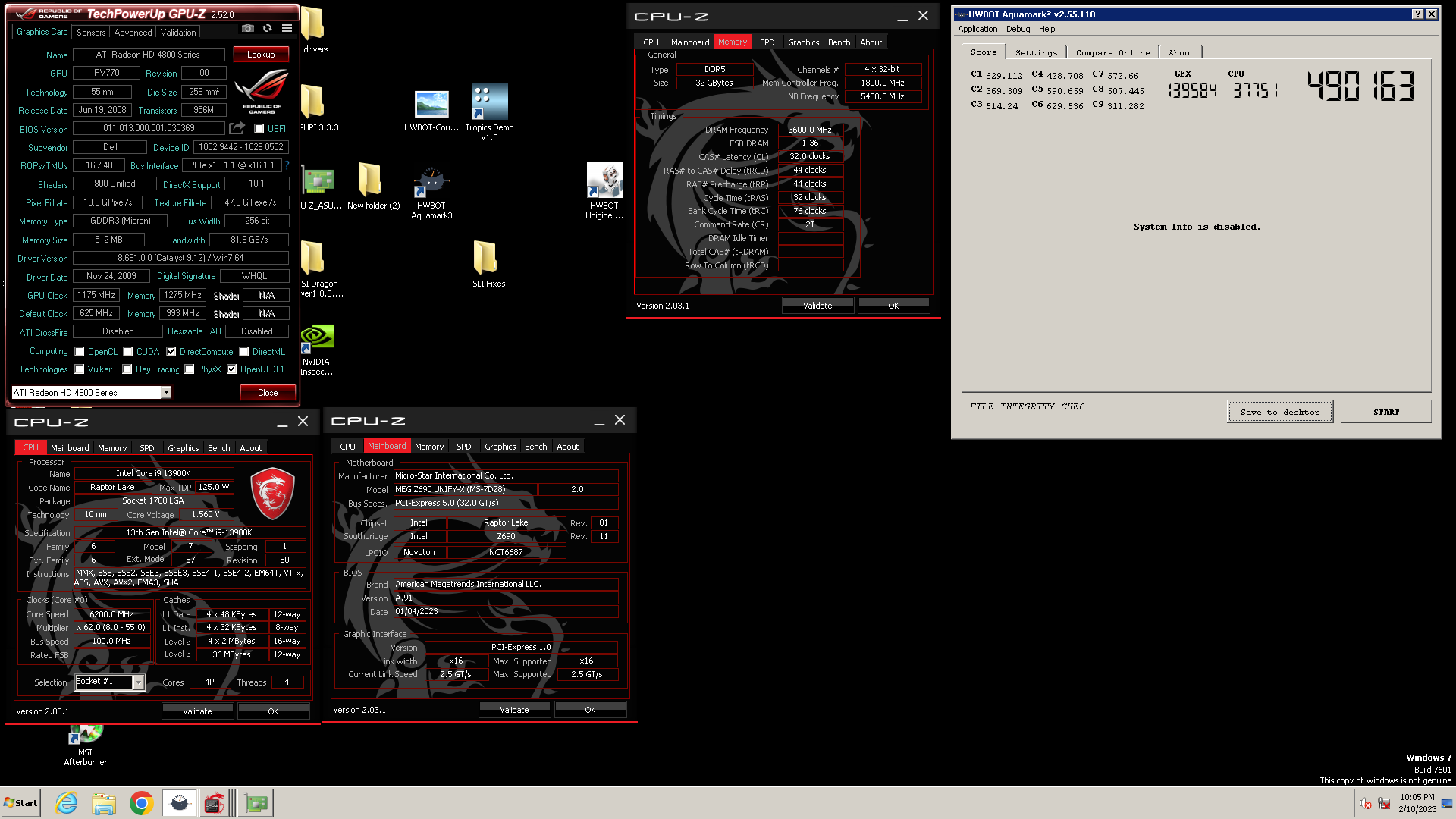Click Close button in GPU-Z
The width and height of the screenshot is (1456, 819).
268,393
